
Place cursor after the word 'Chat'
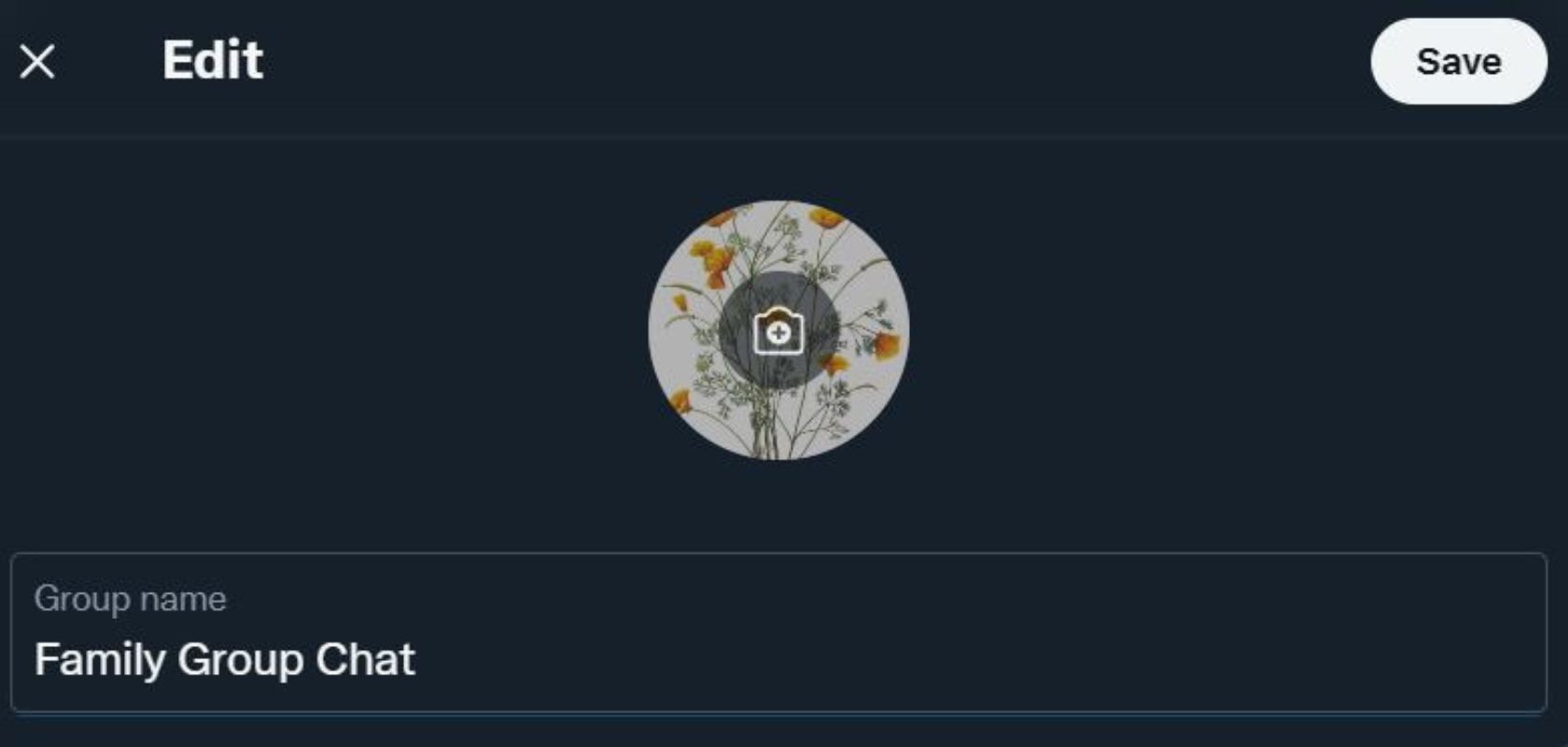[x=416, y=660]
